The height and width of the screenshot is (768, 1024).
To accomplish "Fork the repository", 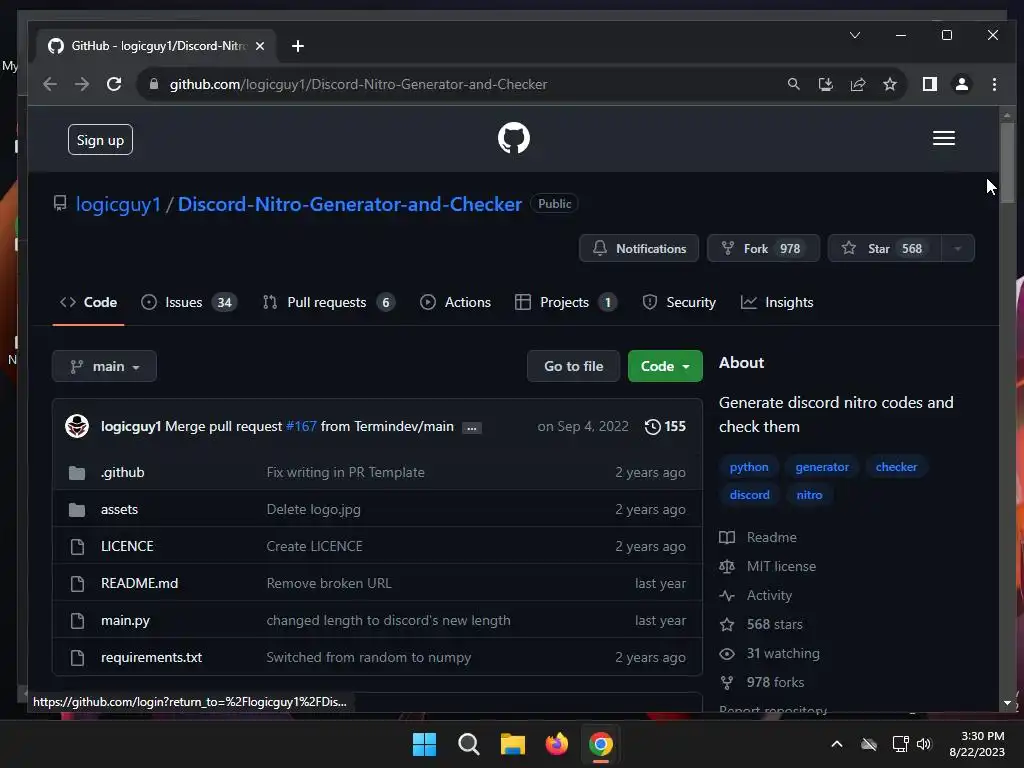I will pyautogui.click(x=763, y=249).
